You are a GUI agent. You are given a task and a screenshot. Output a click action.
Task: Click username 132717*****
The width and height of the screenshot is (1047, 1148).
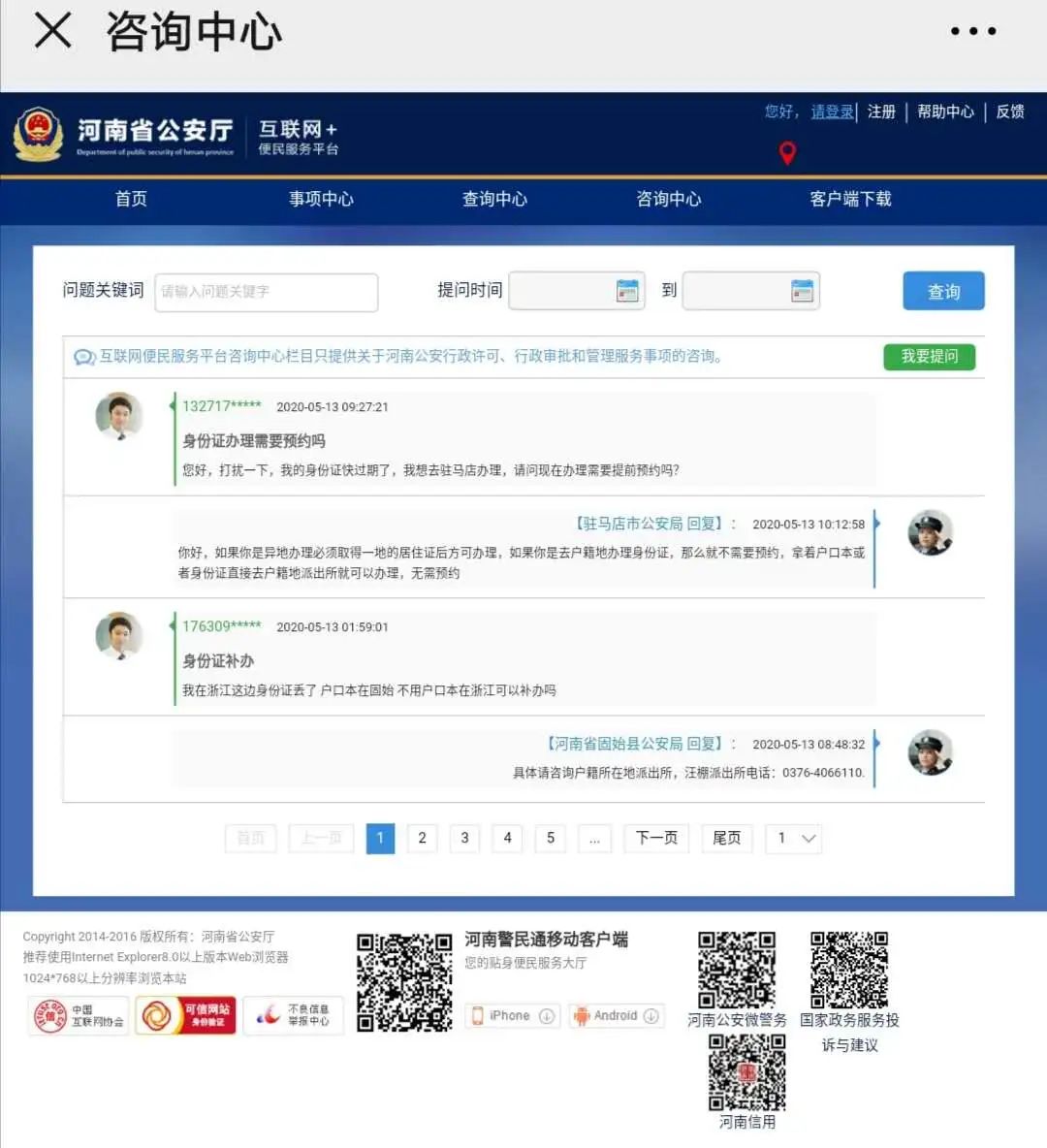(222, 406)
